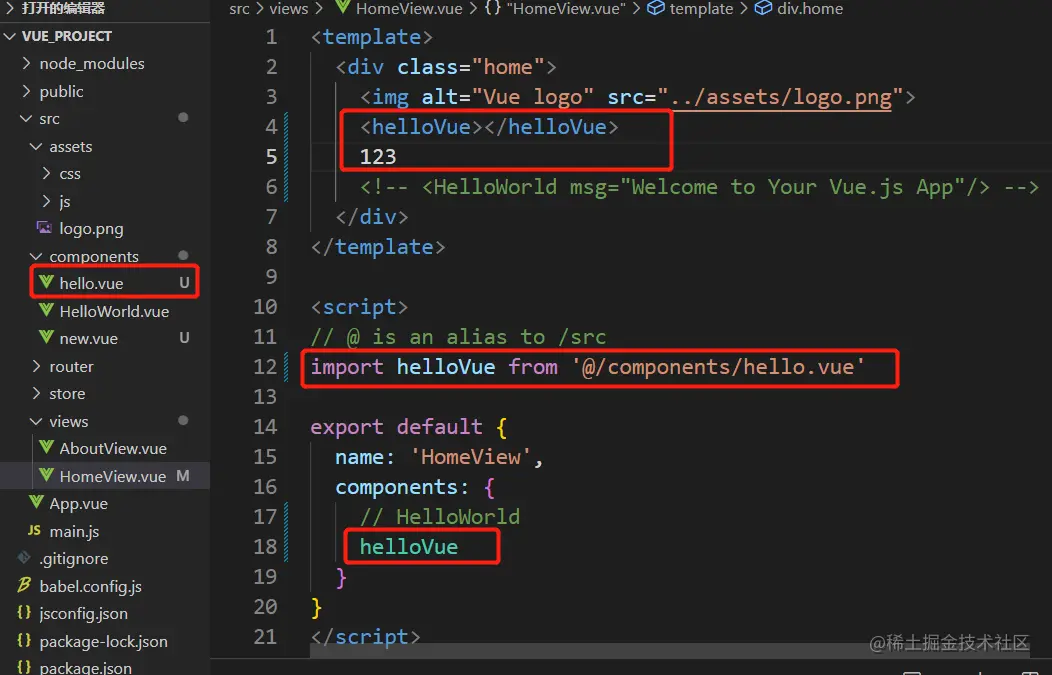Open the .gitignore file
1052x675 pixels.
point(74,558)
